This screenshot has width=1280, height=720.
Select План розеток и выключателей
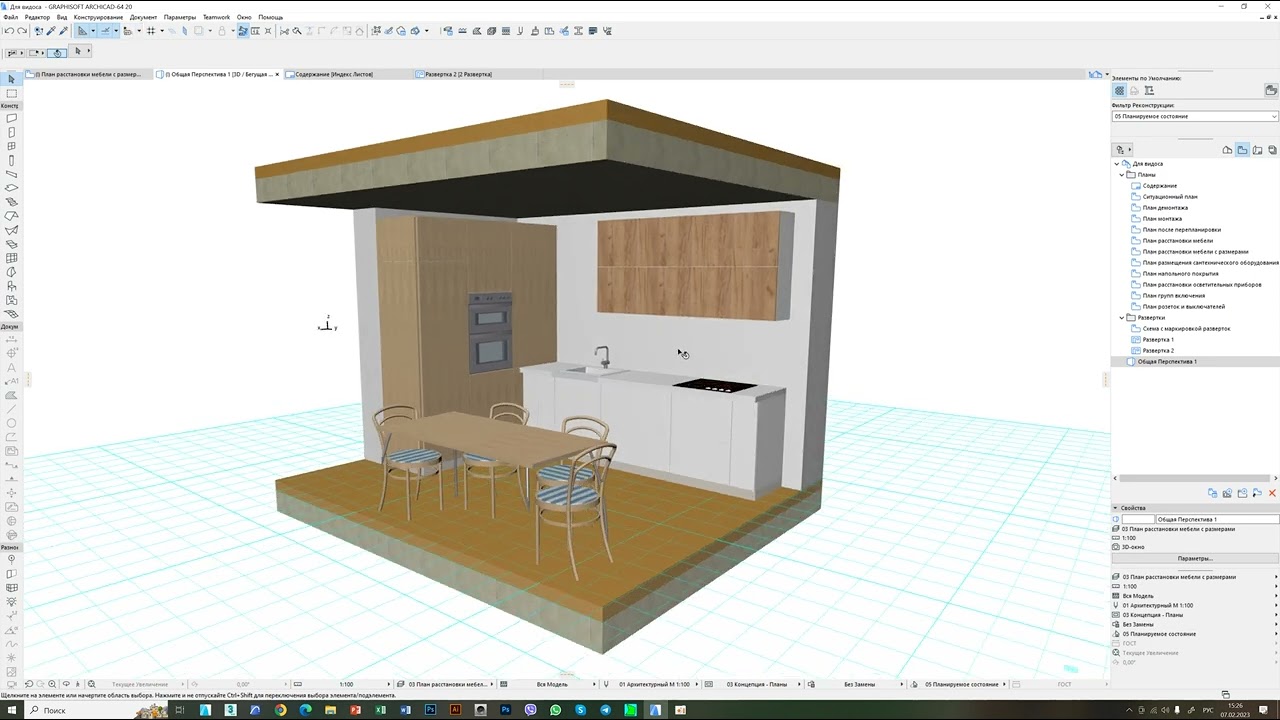pyautogui.click(x=1184, y=307)
